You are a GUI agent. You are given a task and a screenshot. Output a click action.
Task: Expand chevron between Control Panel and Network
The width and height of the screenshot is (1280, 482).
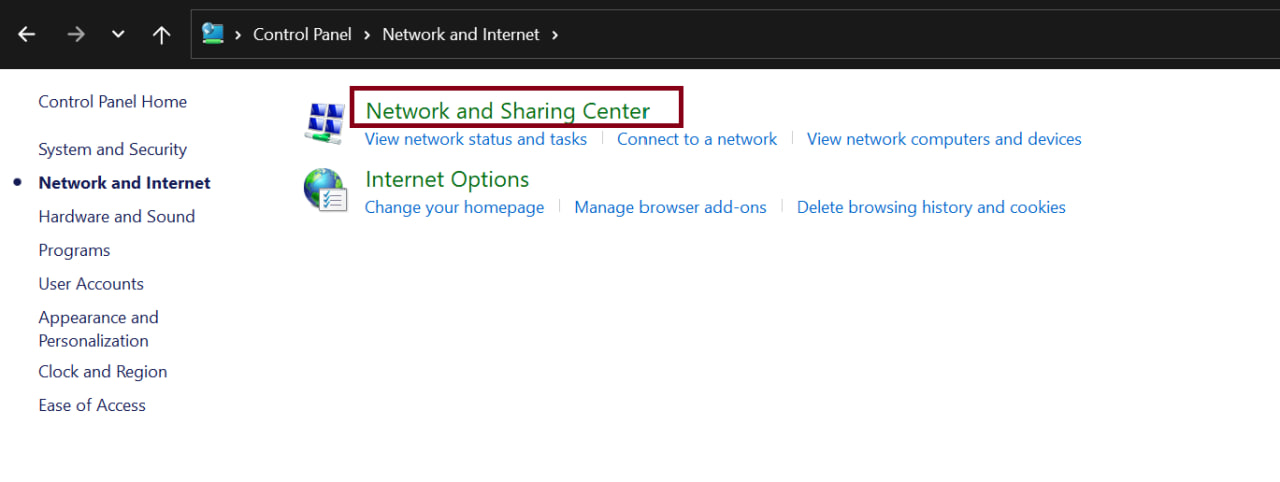pos(367,34)
